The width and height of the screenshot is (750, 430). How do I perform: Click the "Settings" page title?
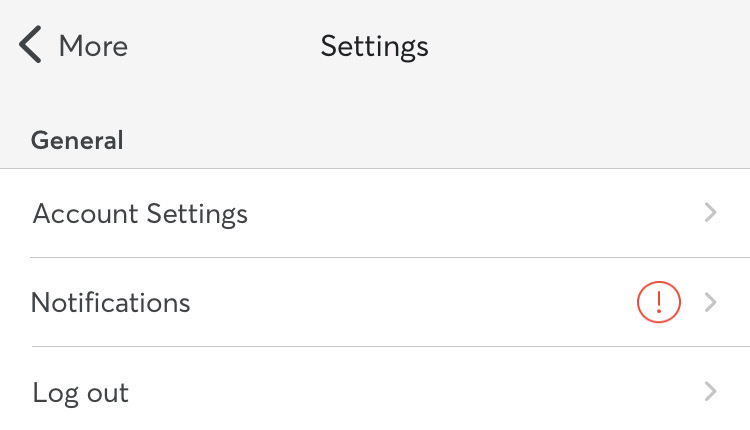[374, 46]
